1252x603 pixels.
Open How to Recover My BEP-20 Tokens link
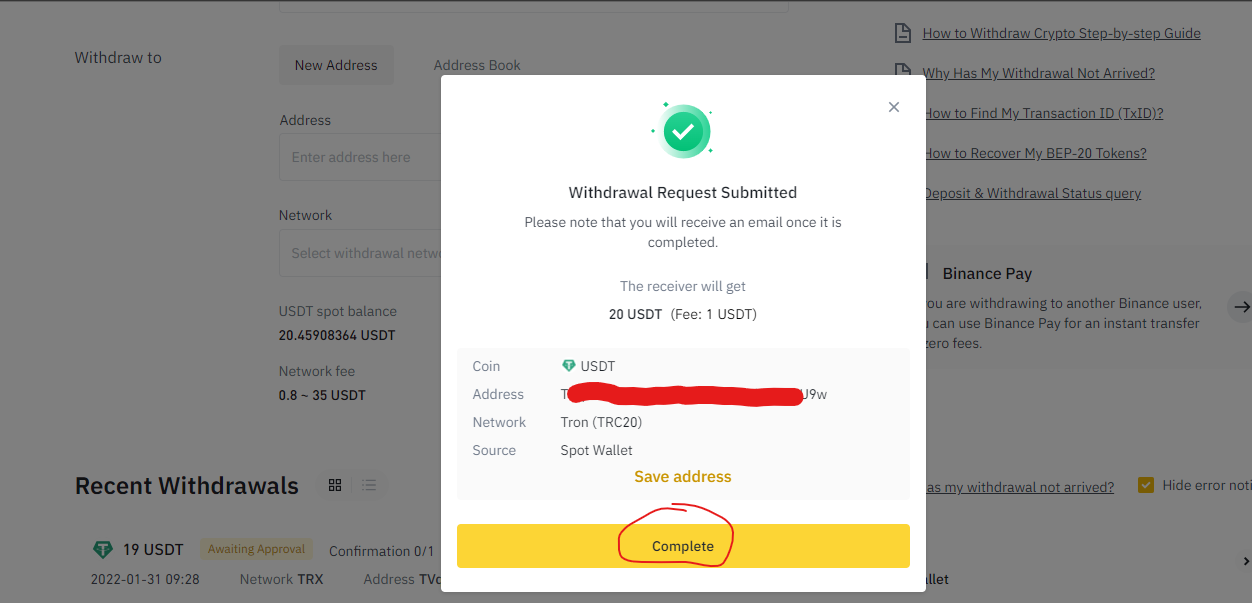click(1035, 153)
